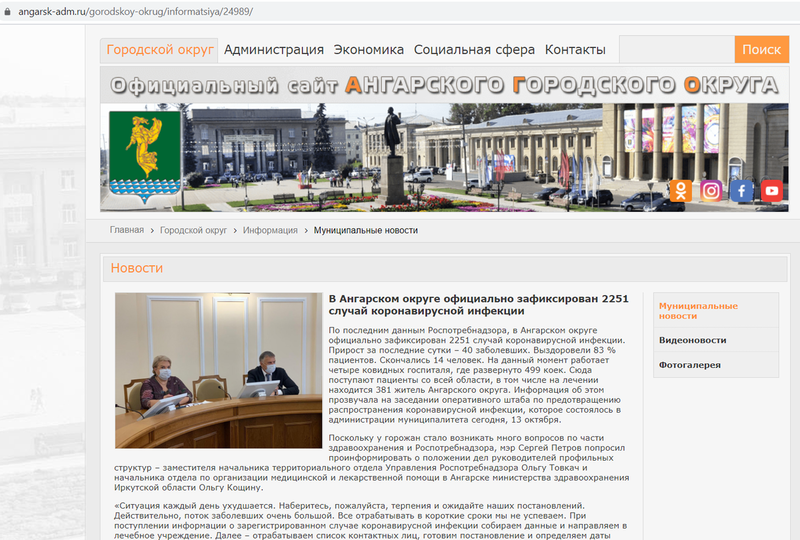This screenshot has width=800, height=540.
Task: Open the Экономика menu
Action: click(x=369, y=50)
